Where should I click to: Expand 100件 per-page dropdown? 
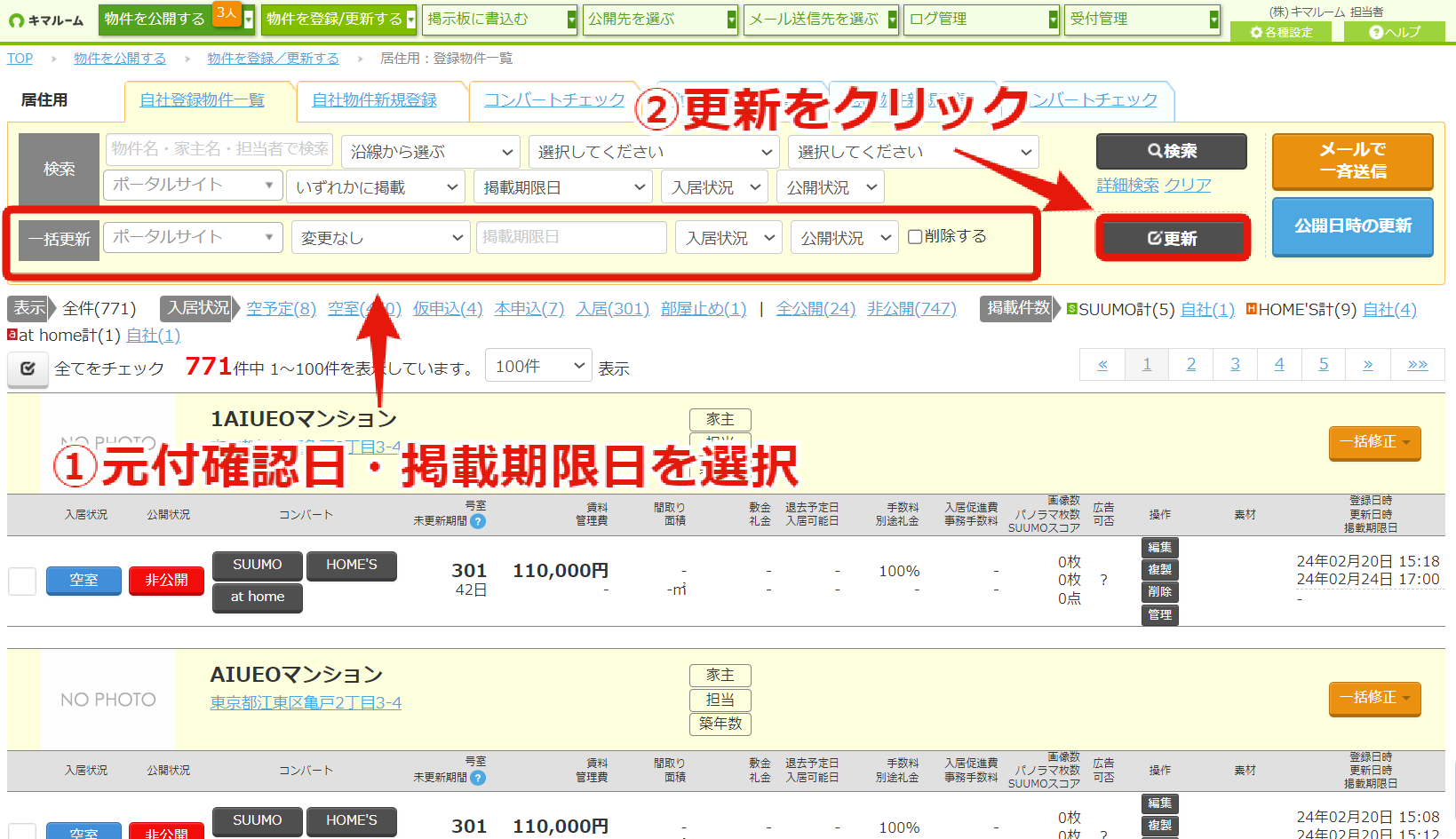pos(538,366)
